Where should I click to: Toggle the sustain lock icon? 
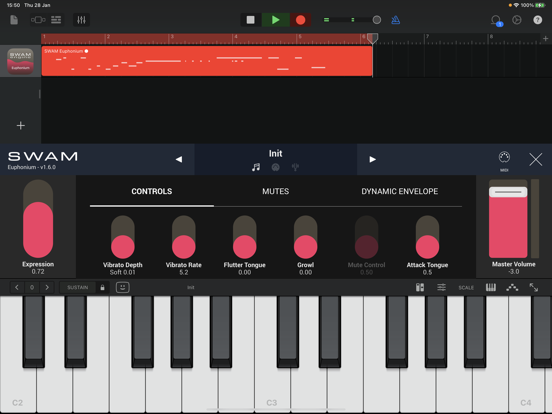coord(102,288)
